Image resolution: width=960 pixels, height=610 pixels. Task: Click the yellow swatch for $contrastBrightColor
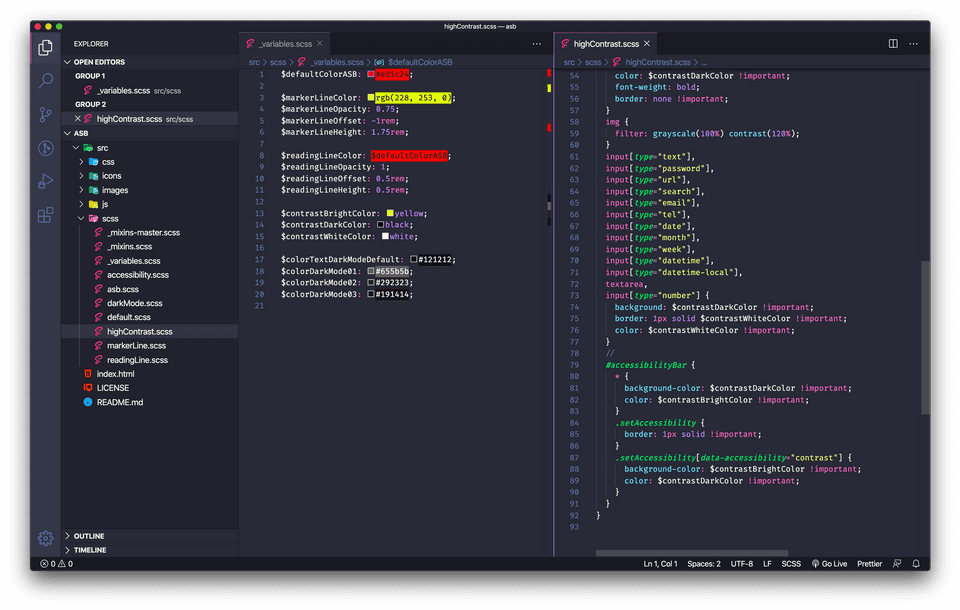pos(390,213)
